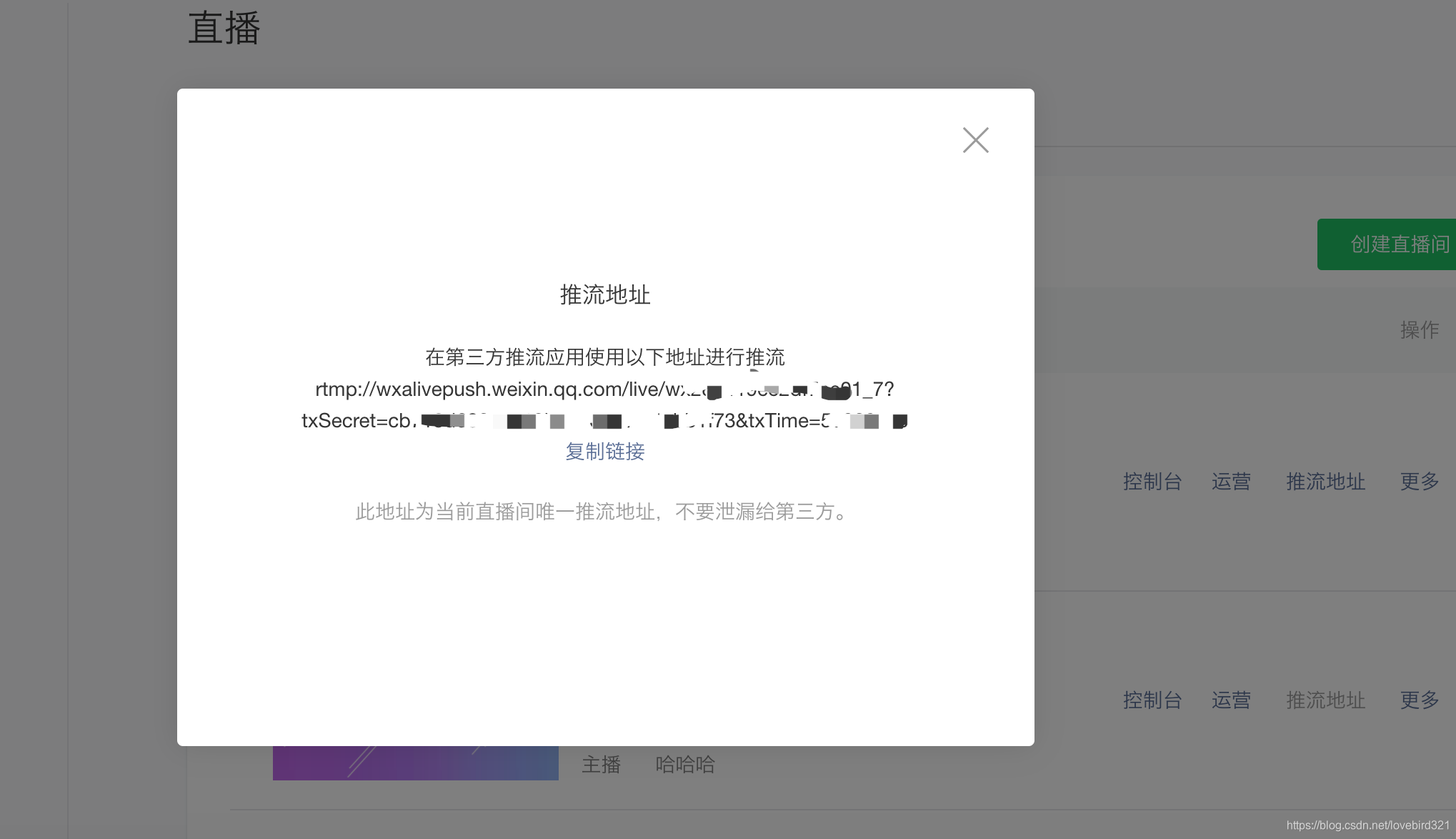
Task: Expand 更多 in the first row
Action: tap(1419, 482)
